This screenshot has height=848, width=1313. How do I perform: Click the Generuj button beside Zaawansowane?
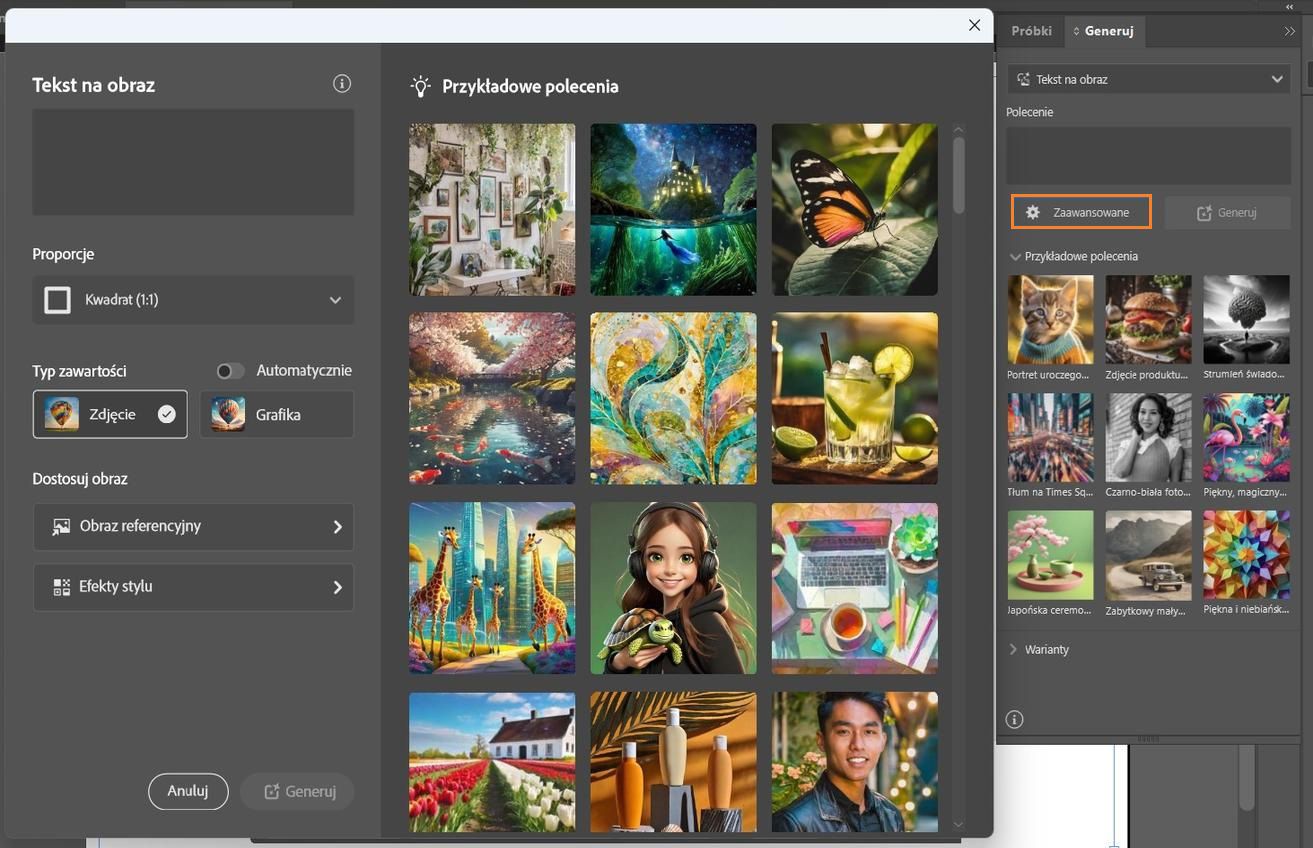1227,212
